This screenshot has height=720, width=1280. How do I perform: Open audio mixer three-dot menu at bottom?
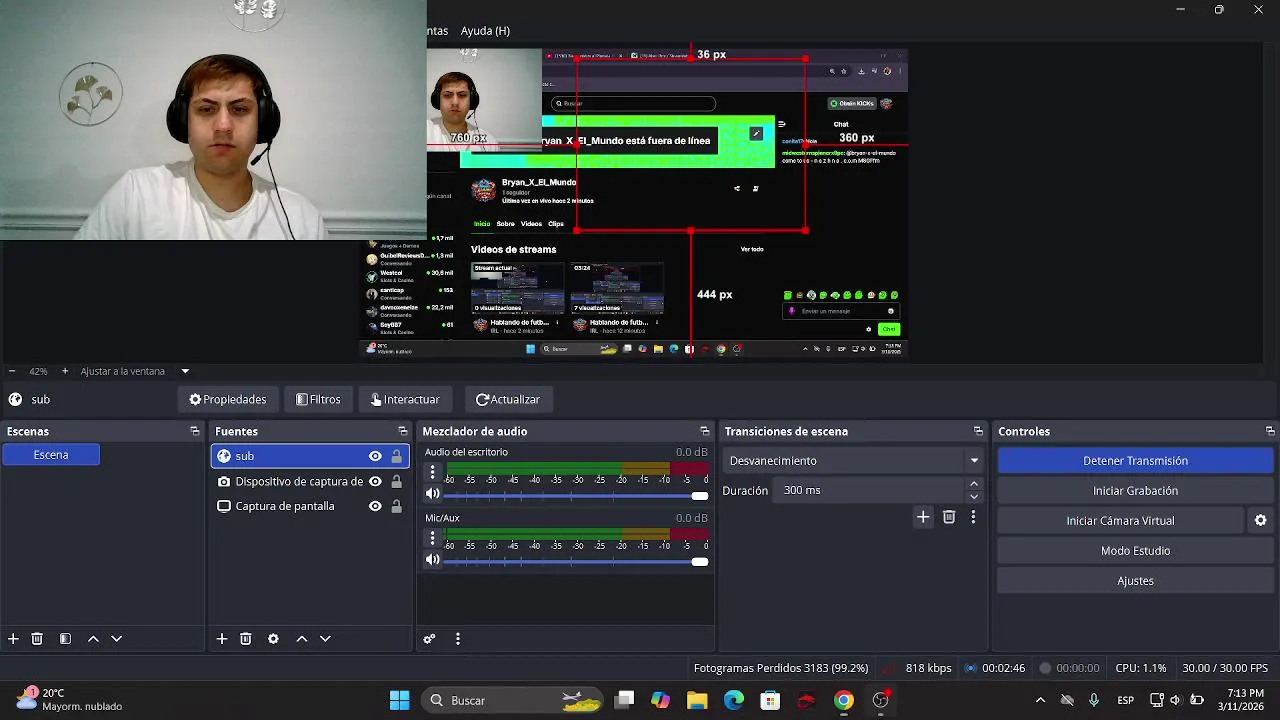458,639
